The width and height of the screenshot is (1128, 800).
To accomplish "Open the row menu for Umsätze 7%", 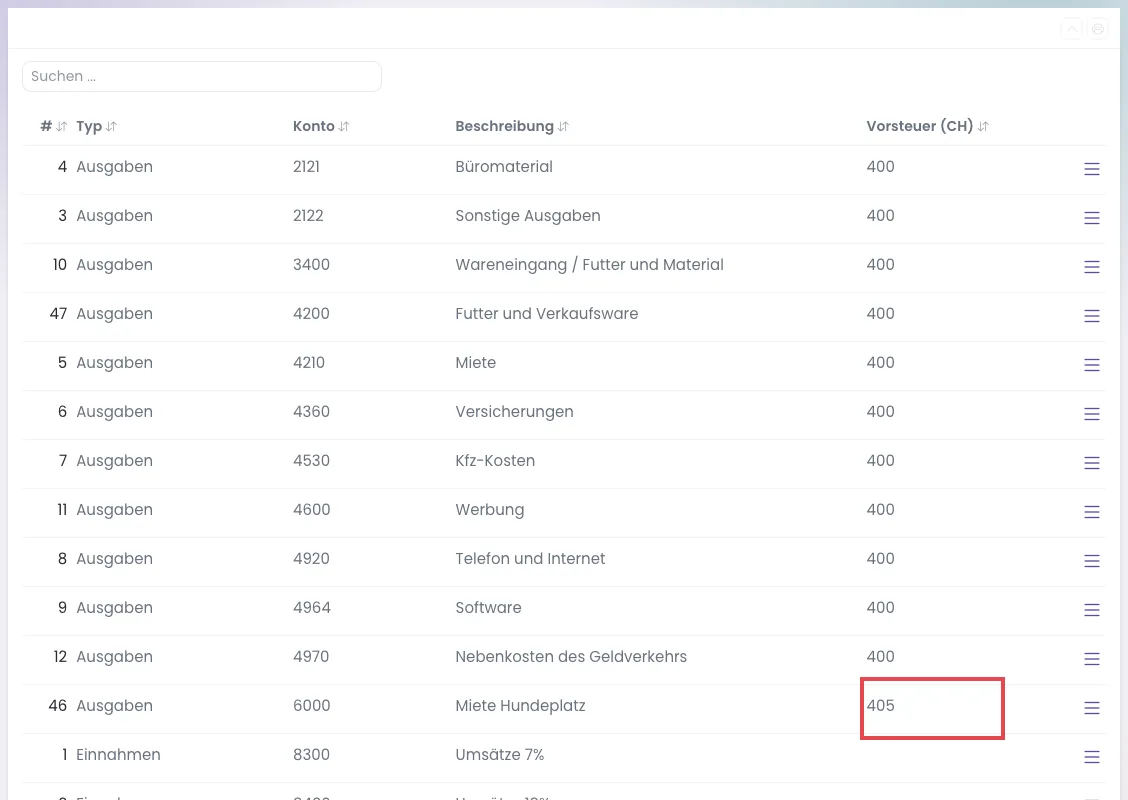I will pos(1091,757).
